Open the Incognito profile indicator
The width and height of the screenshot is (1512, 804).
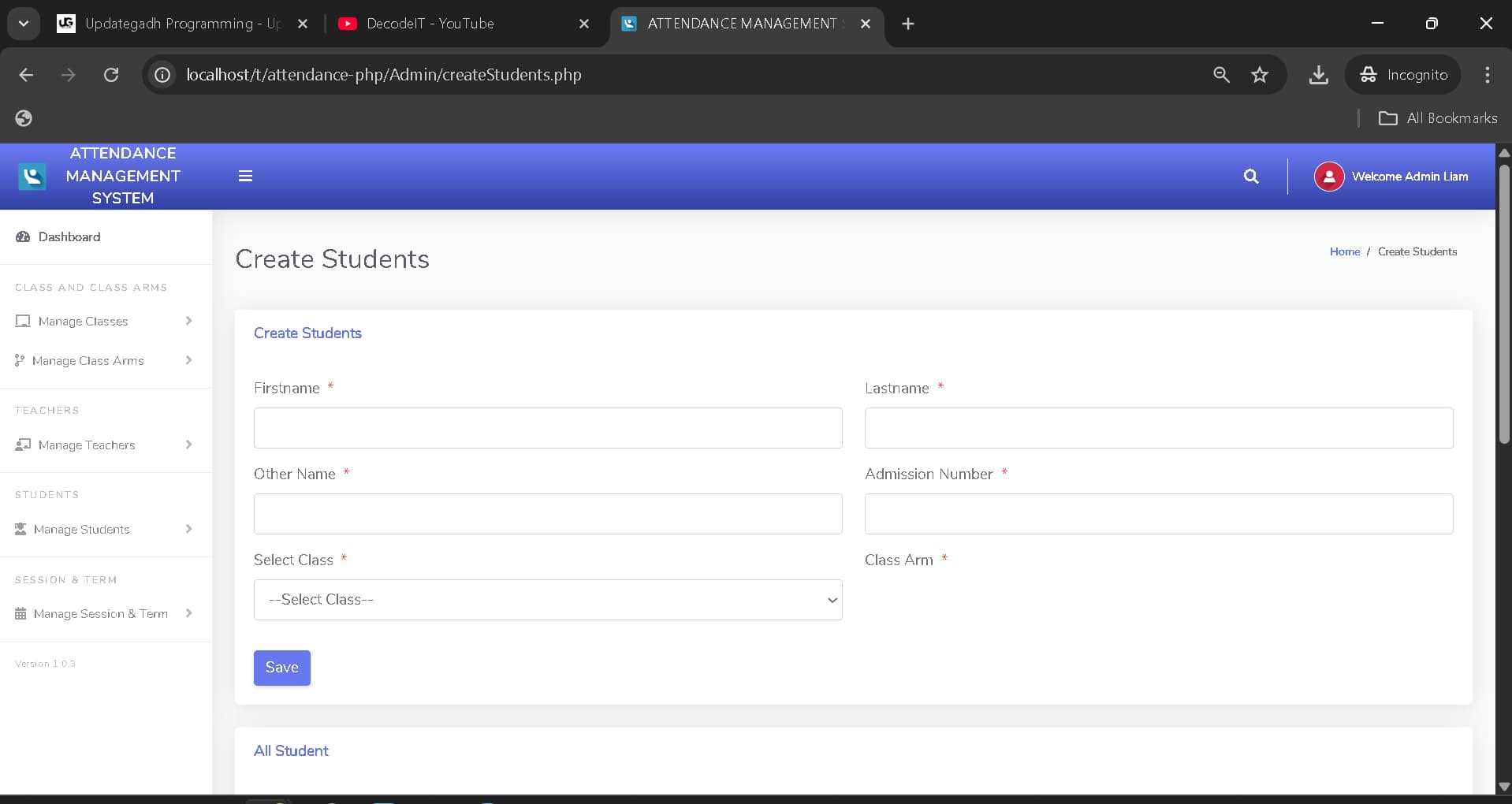1404,75
